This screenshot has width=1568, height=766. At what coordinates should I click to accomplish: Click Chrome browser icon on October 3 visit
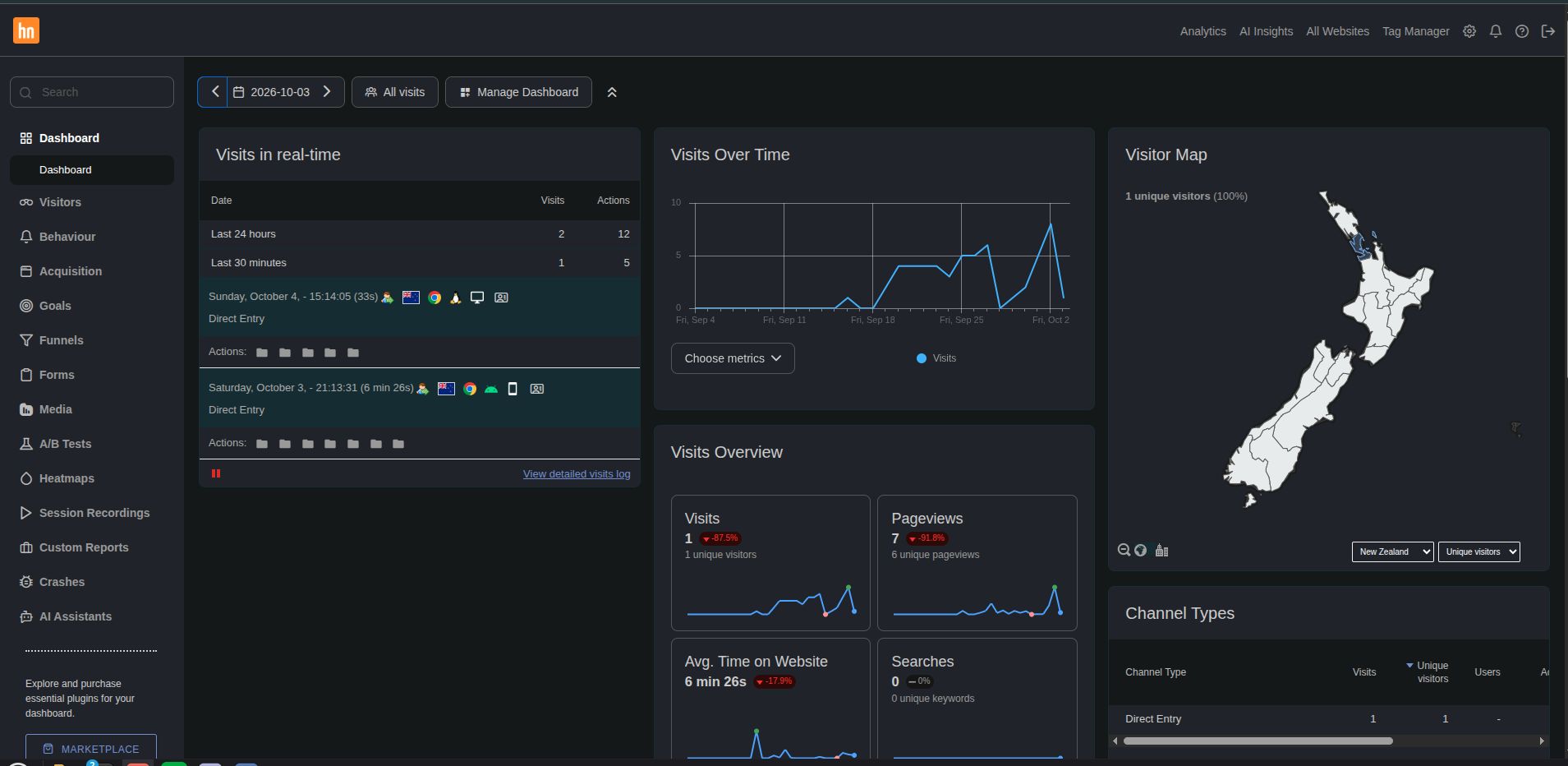(470, 389)
